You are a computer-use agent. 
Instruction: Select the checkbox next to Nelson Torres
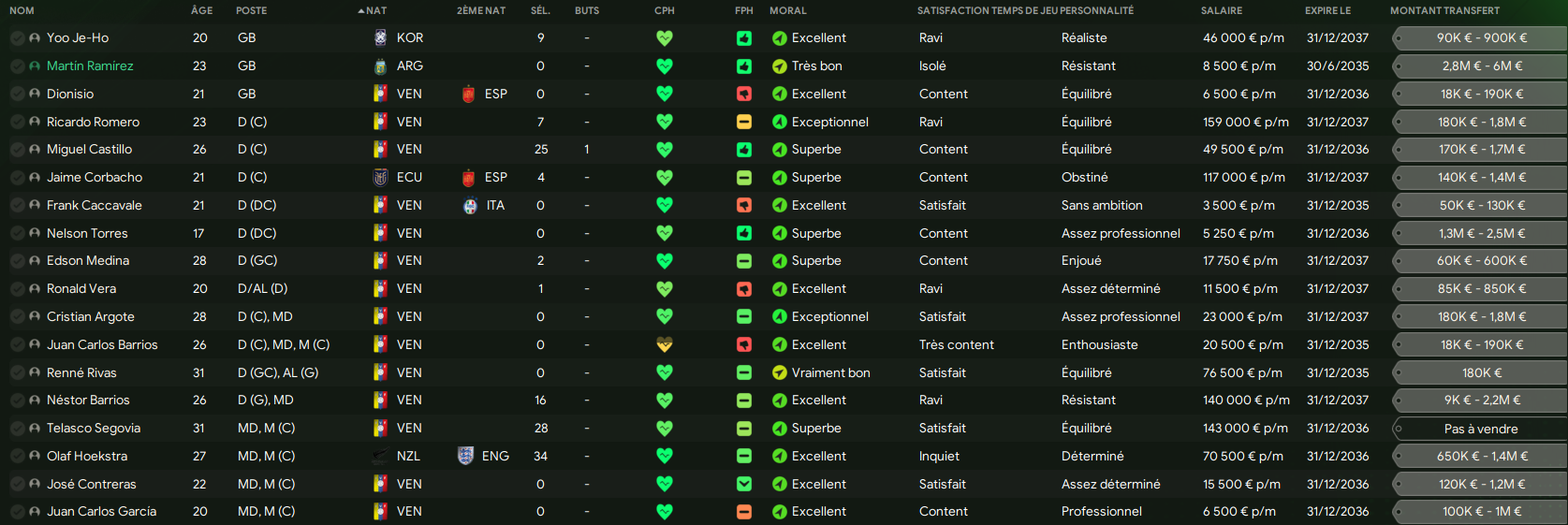[x=17, y=234]
